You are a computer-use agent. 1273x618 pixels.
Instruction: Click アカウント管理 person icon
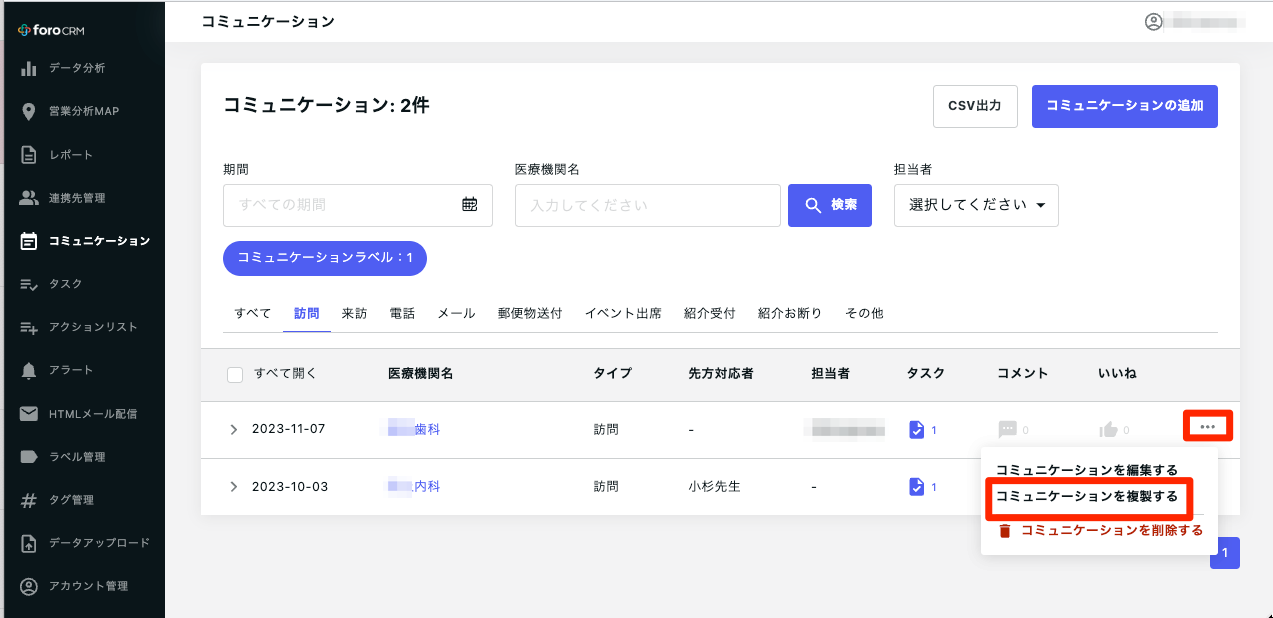click(29, 586)
